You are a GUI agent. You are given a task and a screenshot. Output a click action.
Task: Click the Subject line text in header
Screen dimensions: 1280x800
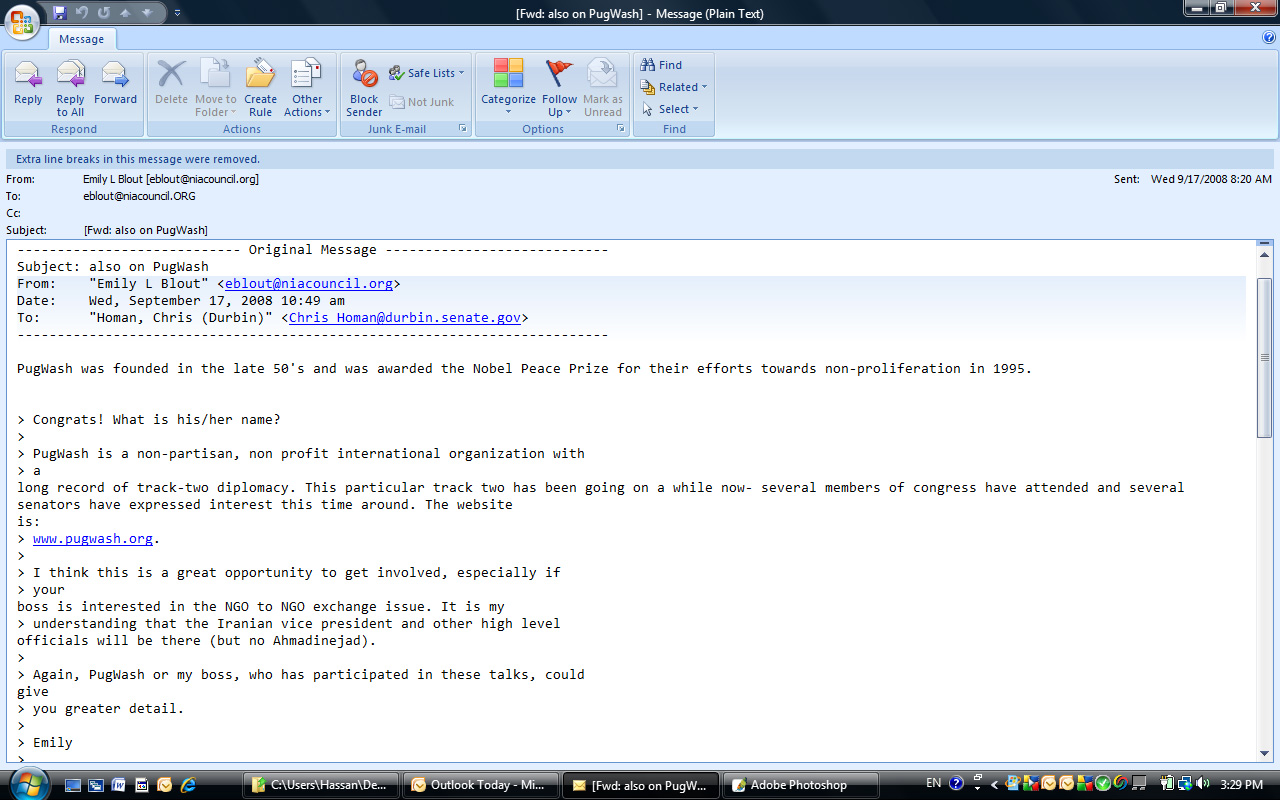[146, 230]
